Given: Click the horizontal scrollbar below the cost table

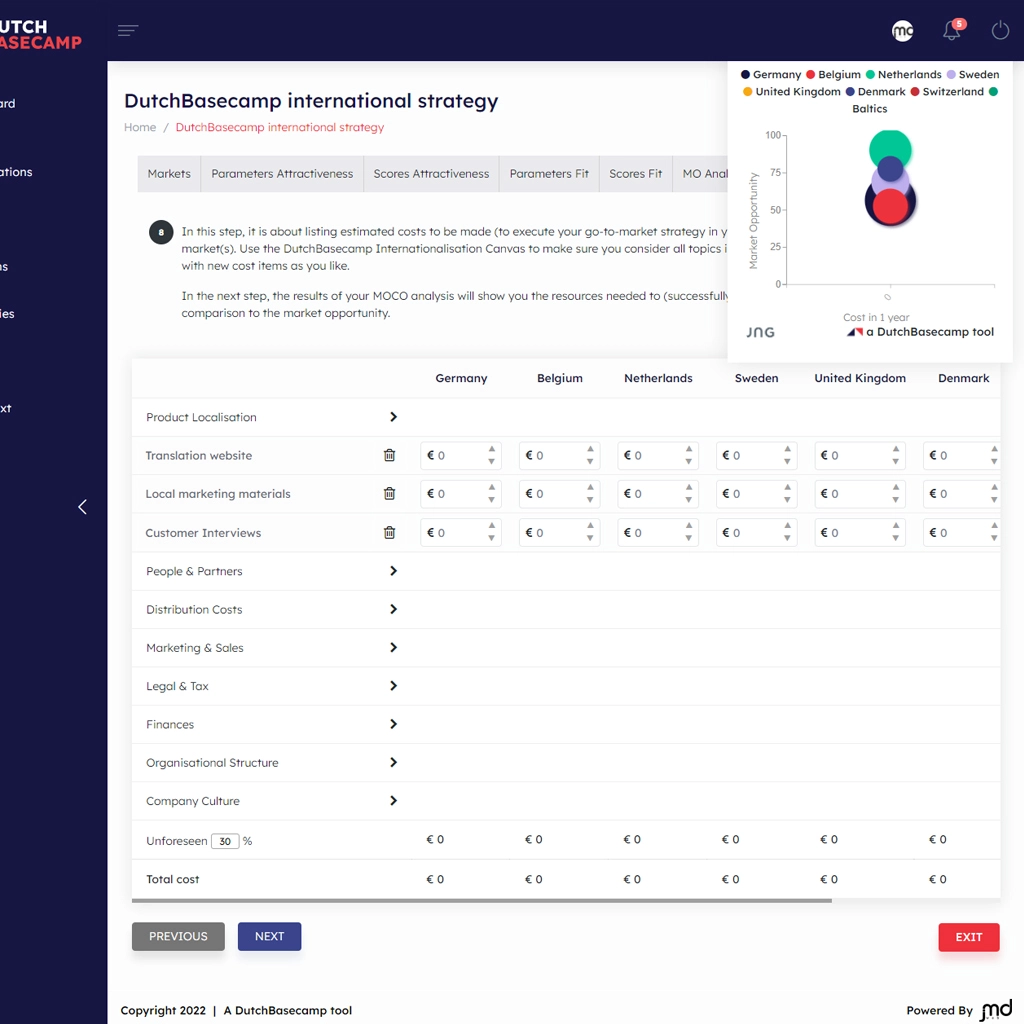Looking at the screenshot, I should click(482, 901).
